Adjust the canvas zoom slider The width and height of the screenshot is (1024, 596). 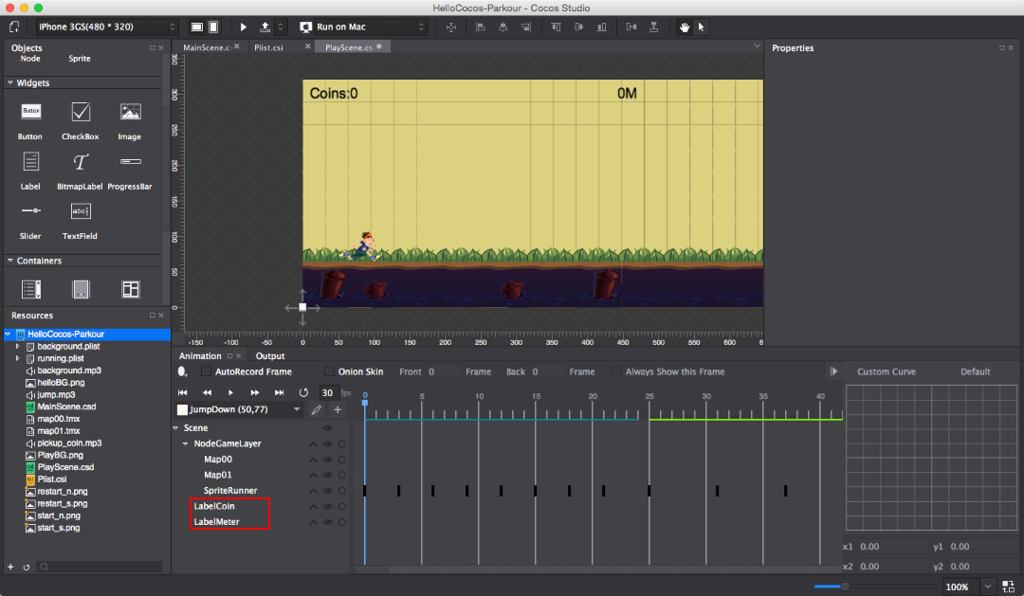[x=844, y=586]
